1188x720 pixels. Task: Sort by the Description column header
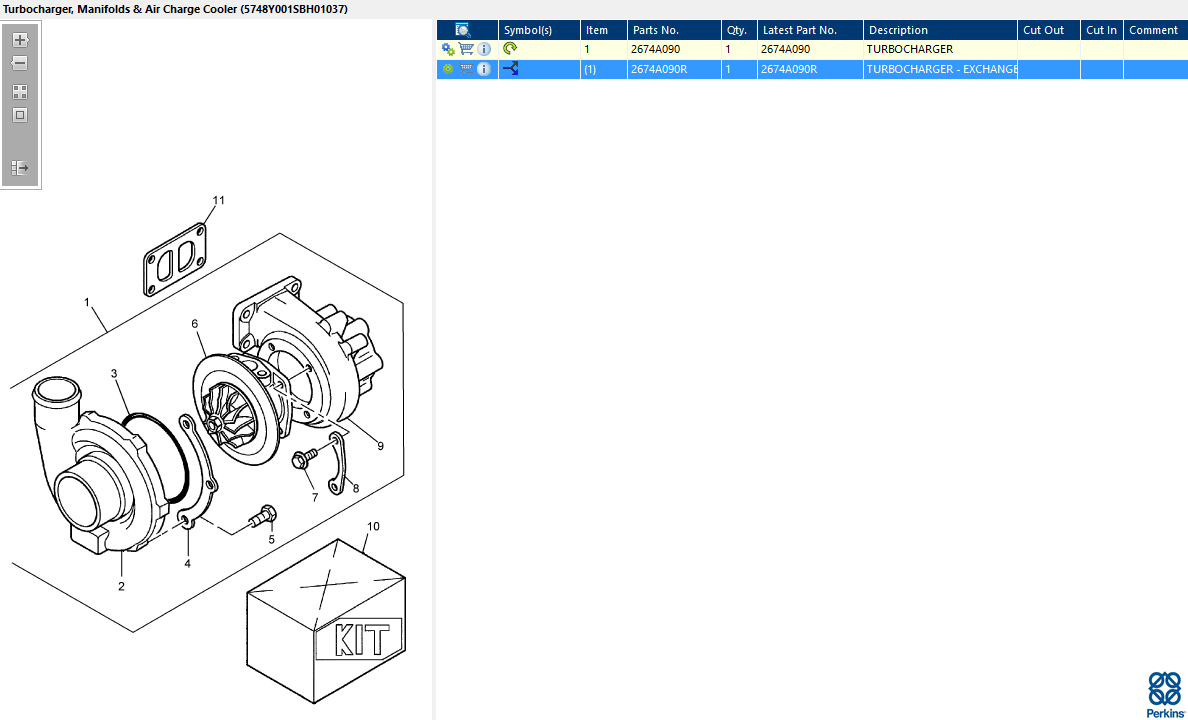pyautogui.click(x=940, y=30)
